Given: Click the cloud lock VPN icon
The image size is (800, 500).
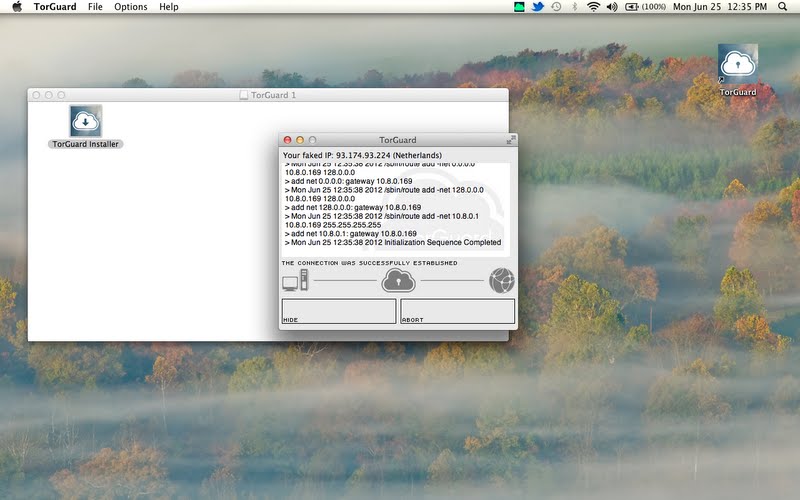Looking at the screenshot, I should (x=398, y=281).
